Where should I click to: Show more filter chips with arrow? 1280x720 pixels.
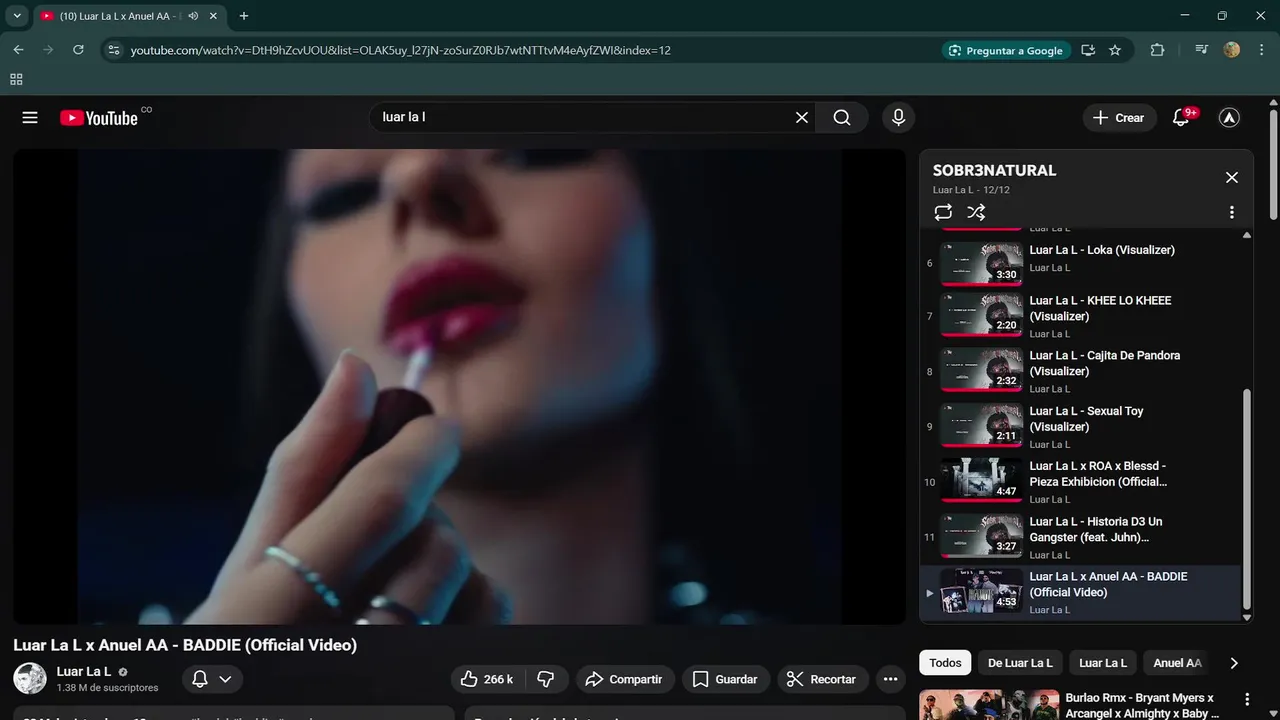1234,663
